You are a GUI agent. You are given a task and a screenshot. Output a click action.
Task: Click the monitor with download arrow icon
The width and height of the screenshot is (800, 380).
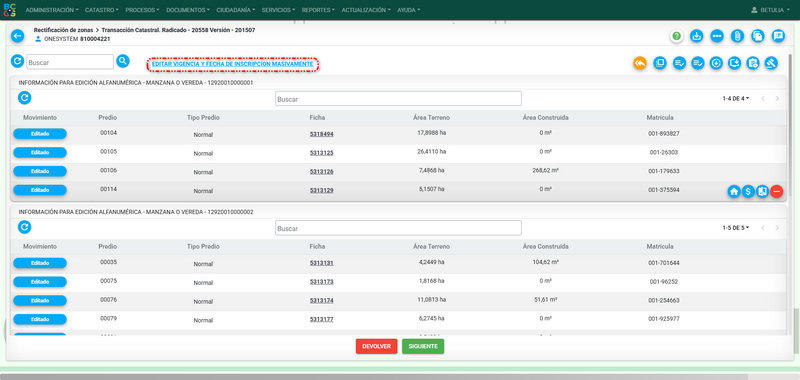point(735,63)
